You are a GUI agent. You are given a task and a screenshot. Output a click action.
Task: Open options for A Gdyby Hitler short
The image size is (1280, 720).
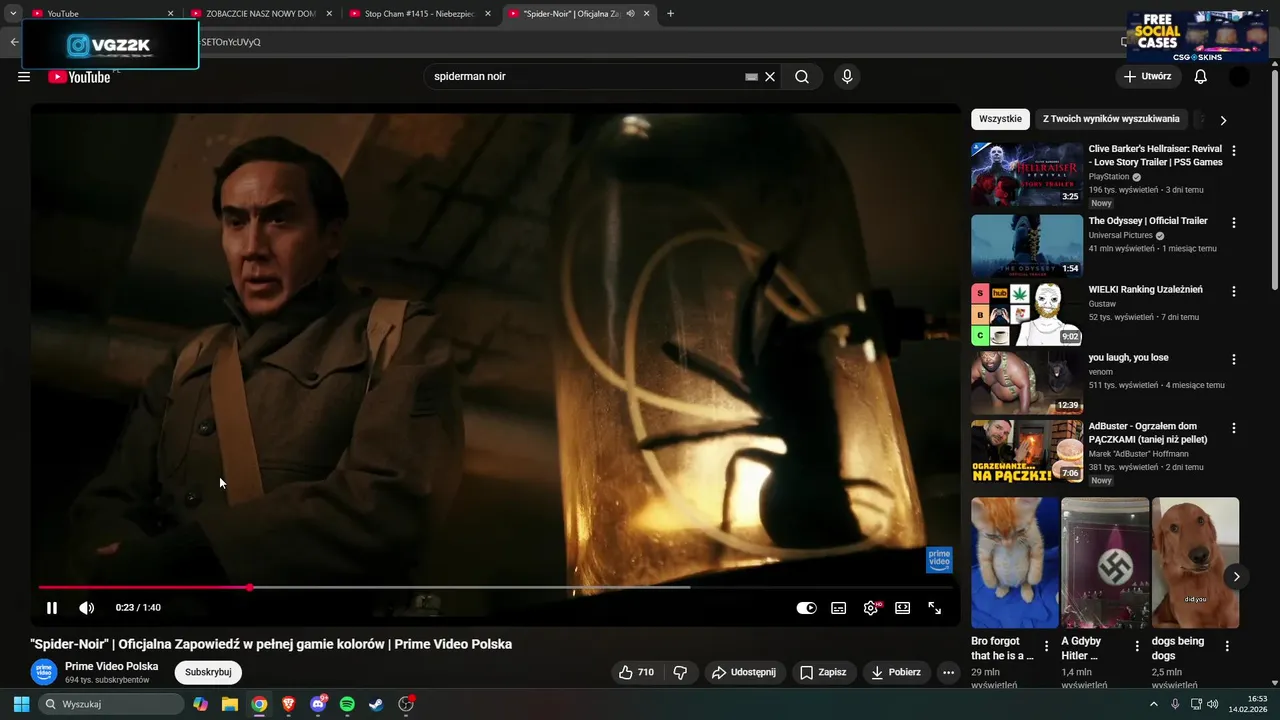(1137, 646)
